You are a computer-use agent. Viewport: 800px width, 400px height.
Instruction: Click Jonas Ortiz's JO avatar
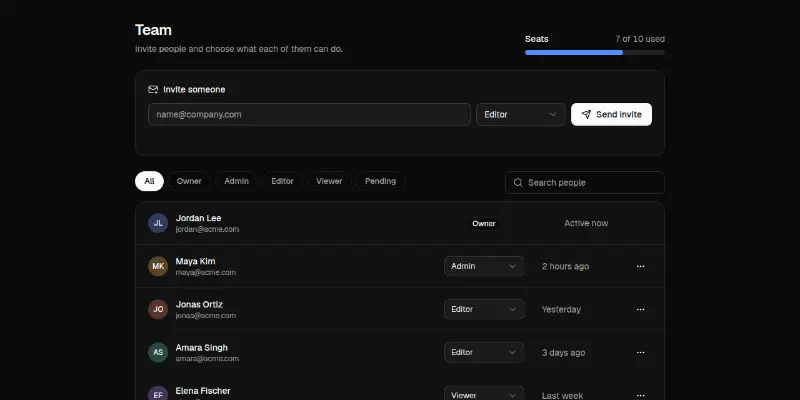click(158, 309)
